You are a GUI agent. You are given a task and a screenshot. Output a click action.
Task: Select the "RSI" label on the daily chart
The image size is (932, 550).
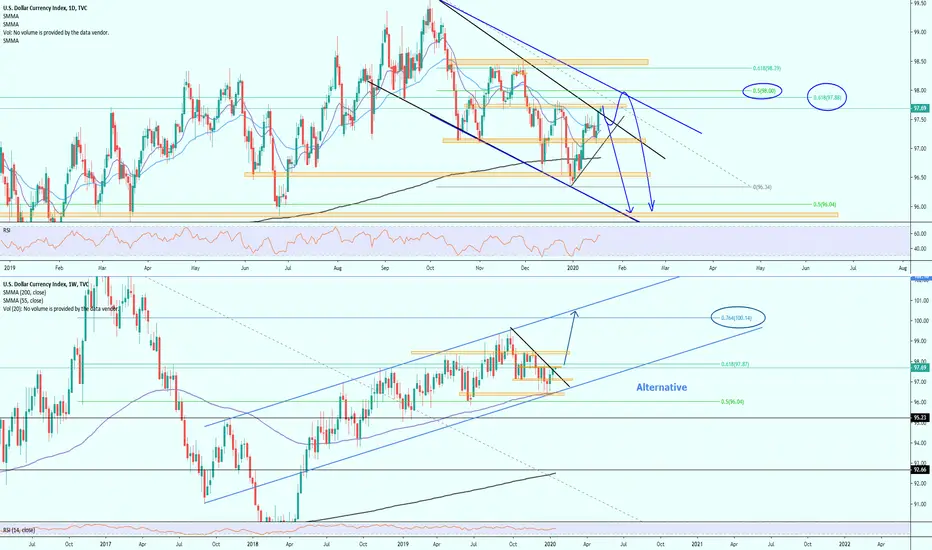(7, 230)
